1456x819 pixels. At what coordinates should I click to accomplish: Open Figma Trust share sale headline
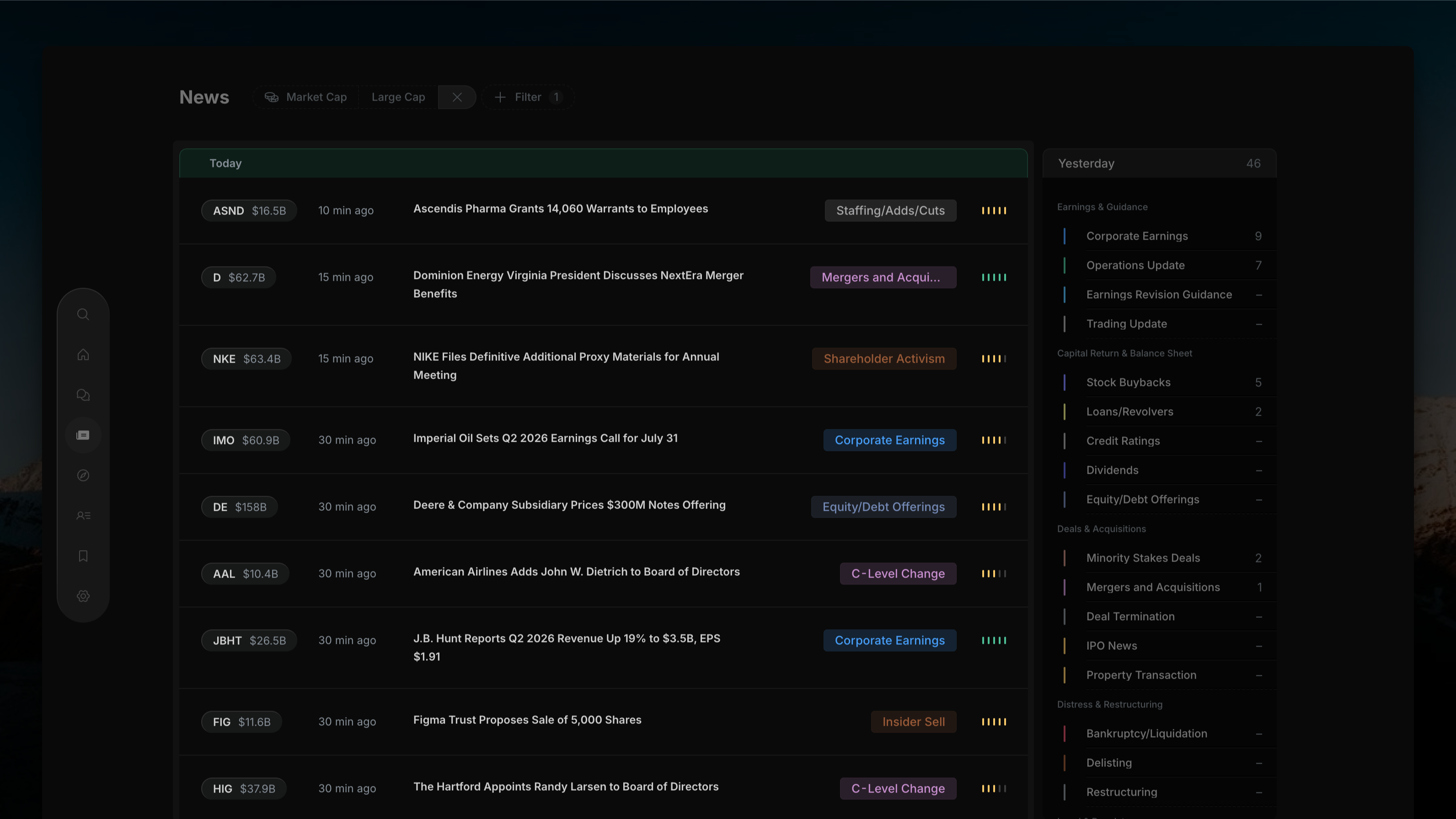[x=527, y=719]
